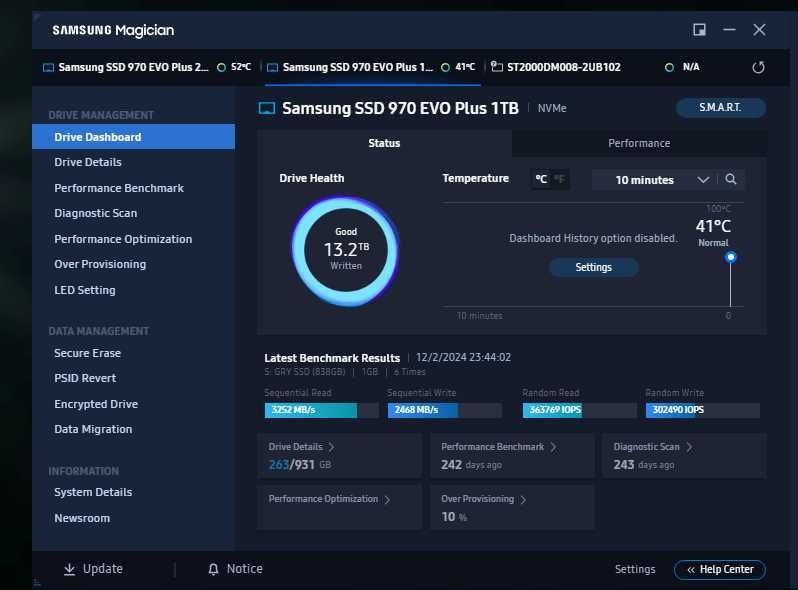Click the dashboard history Settings button
This screenshot has height=590, width=798.
[593, 267]
